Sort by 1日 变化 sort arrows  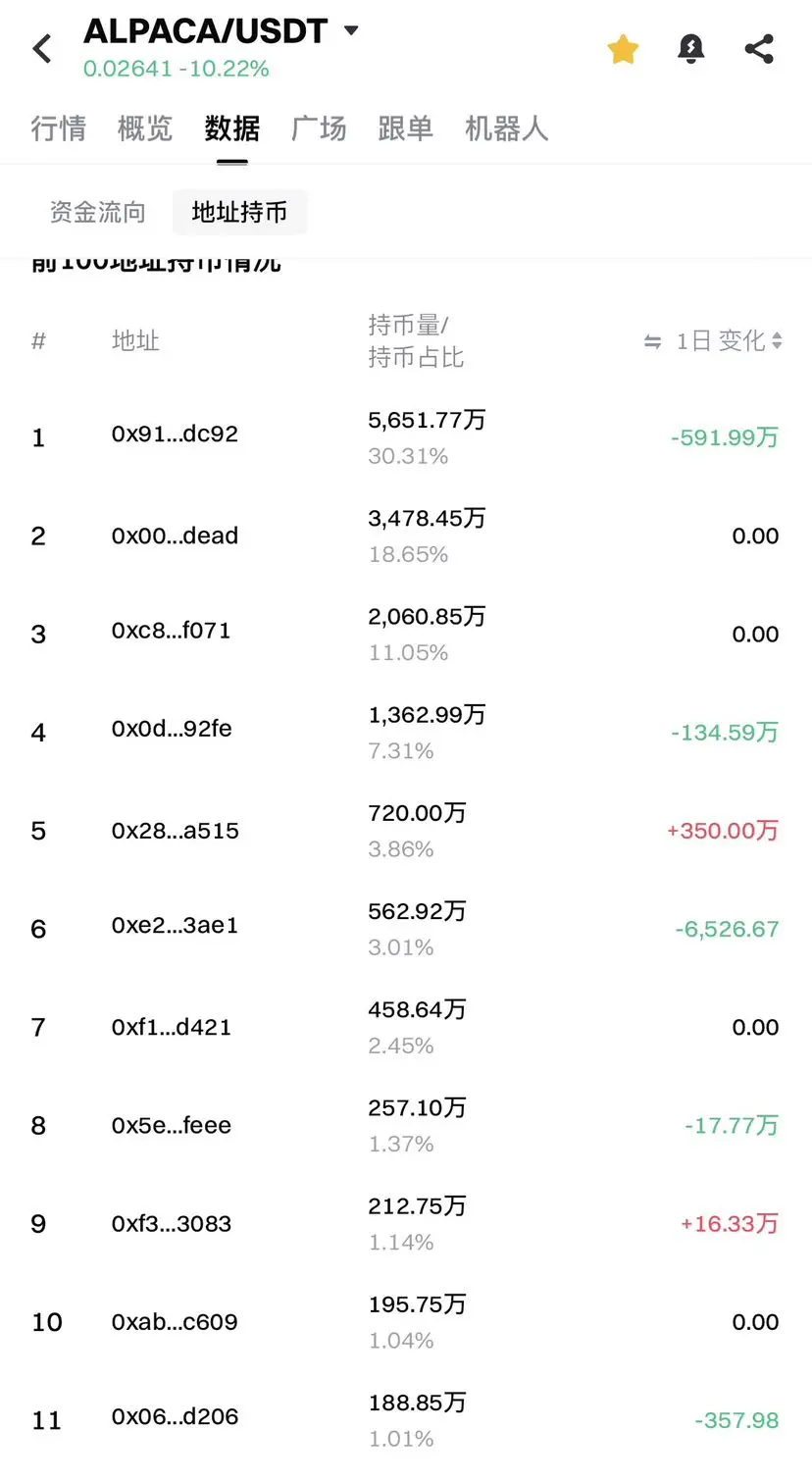click(777, 340)
